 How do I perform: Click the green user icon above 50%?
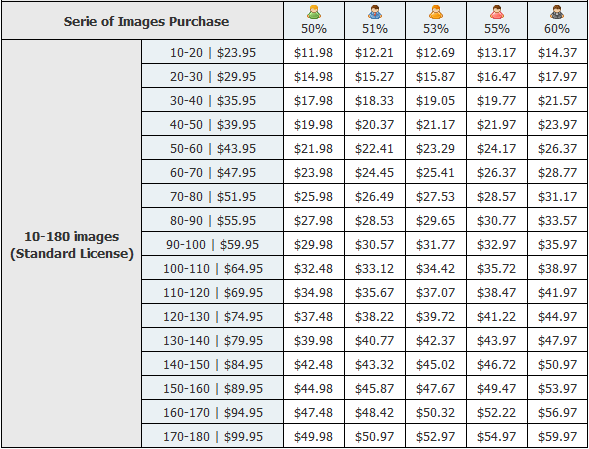(x=314, y=12)
